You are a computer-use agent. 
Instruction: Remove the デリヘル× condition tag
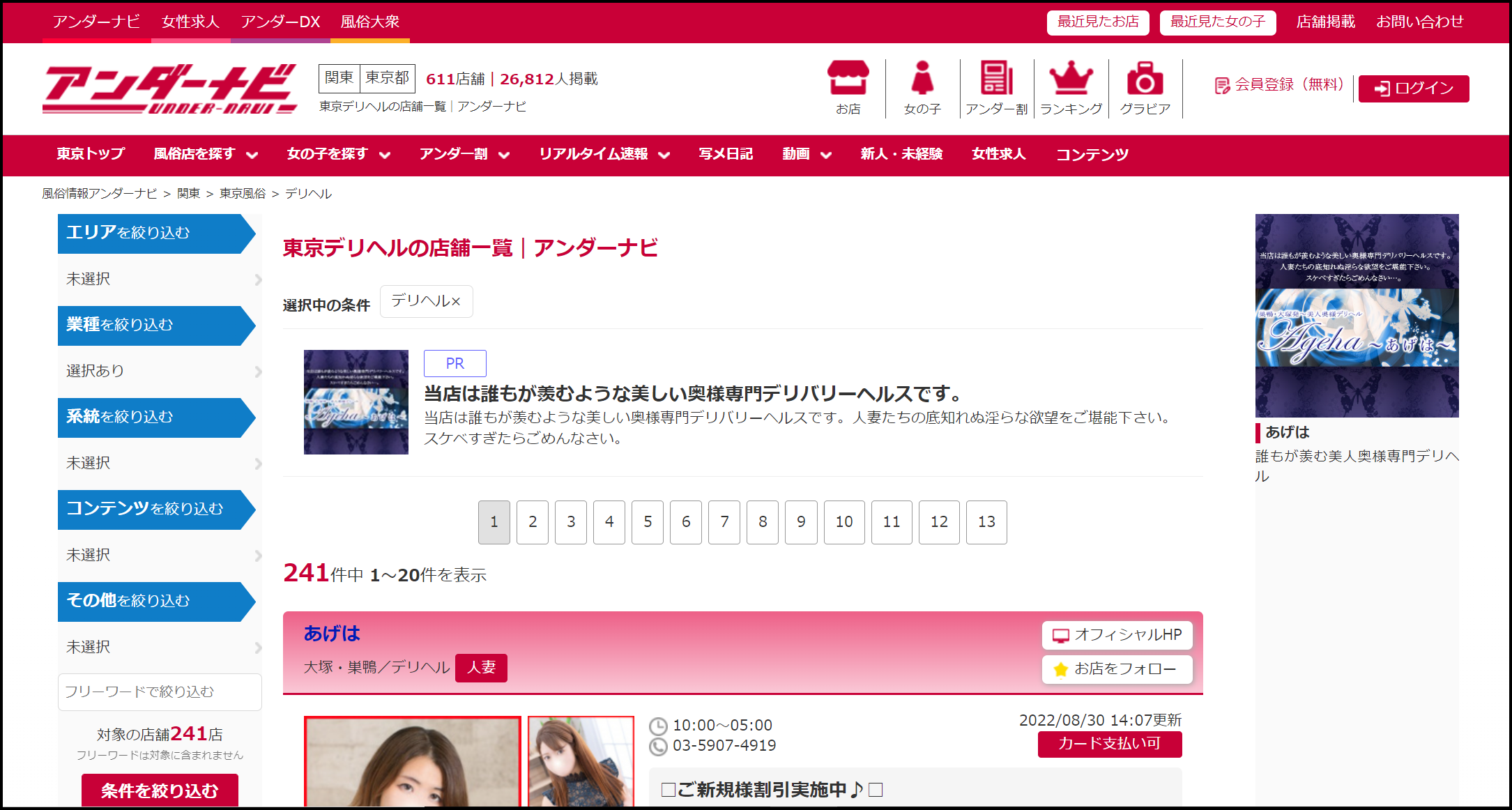point(426,301)
